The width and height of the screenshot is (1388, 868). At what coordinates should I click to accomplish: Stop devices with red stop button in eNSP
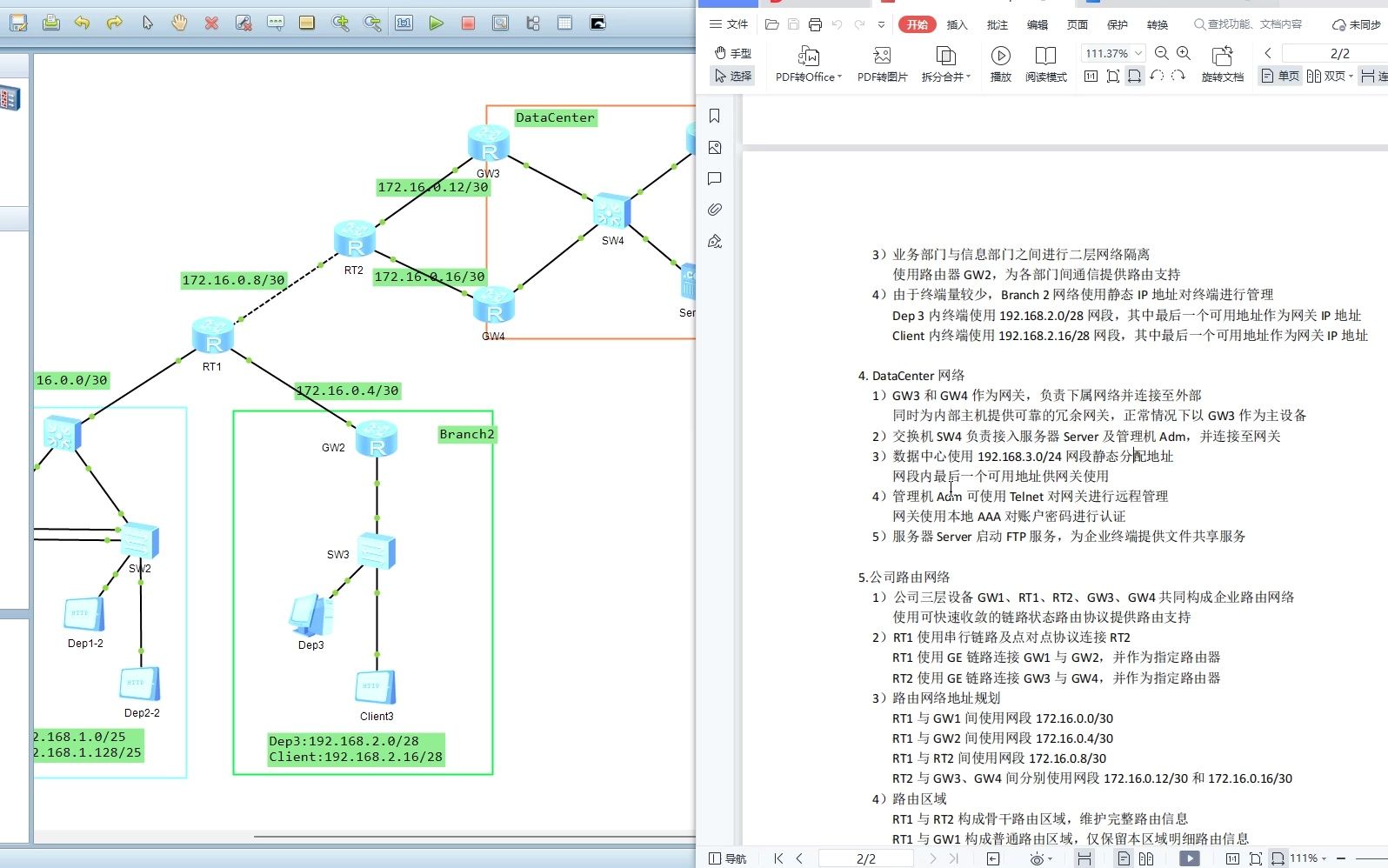[469, 23]
